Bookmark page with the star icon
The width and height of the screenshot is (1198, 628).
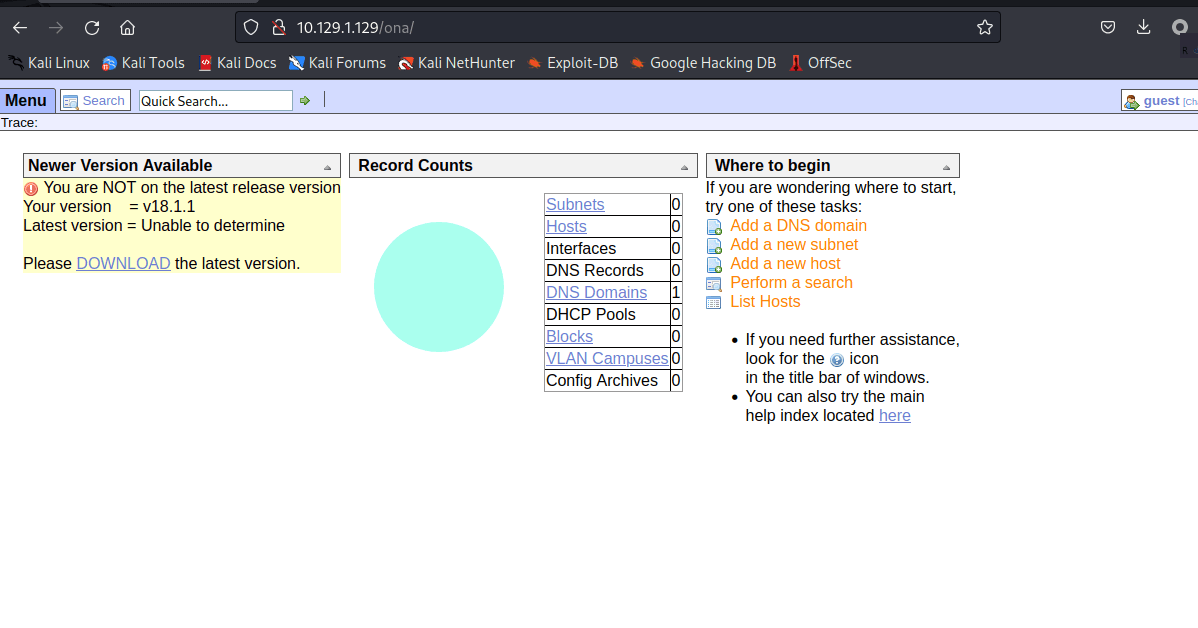click(x=985, y=28)
